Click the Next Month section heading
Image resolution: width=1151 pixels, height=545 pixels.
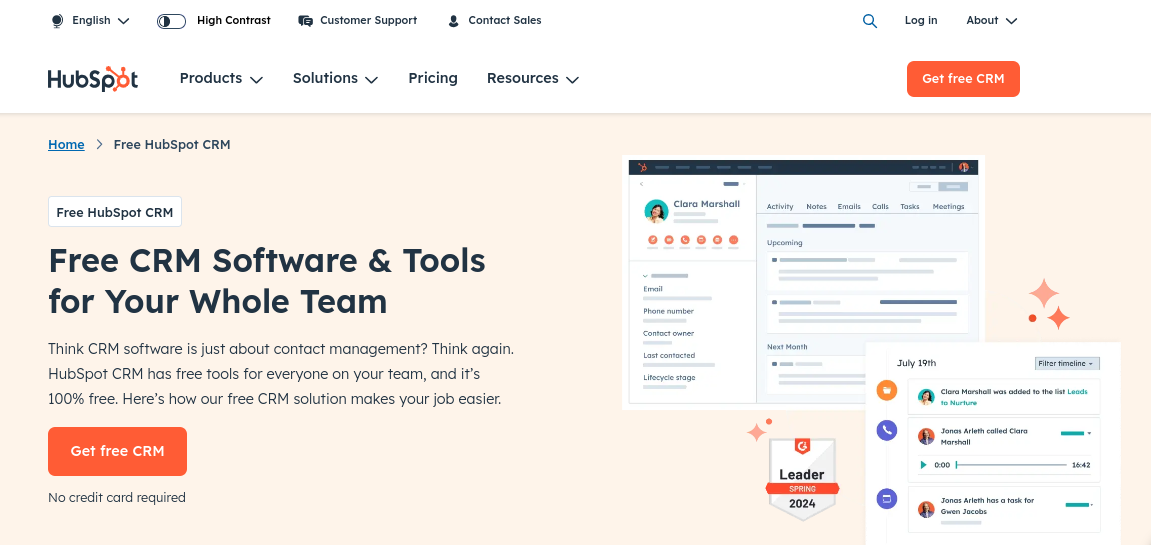787,347
